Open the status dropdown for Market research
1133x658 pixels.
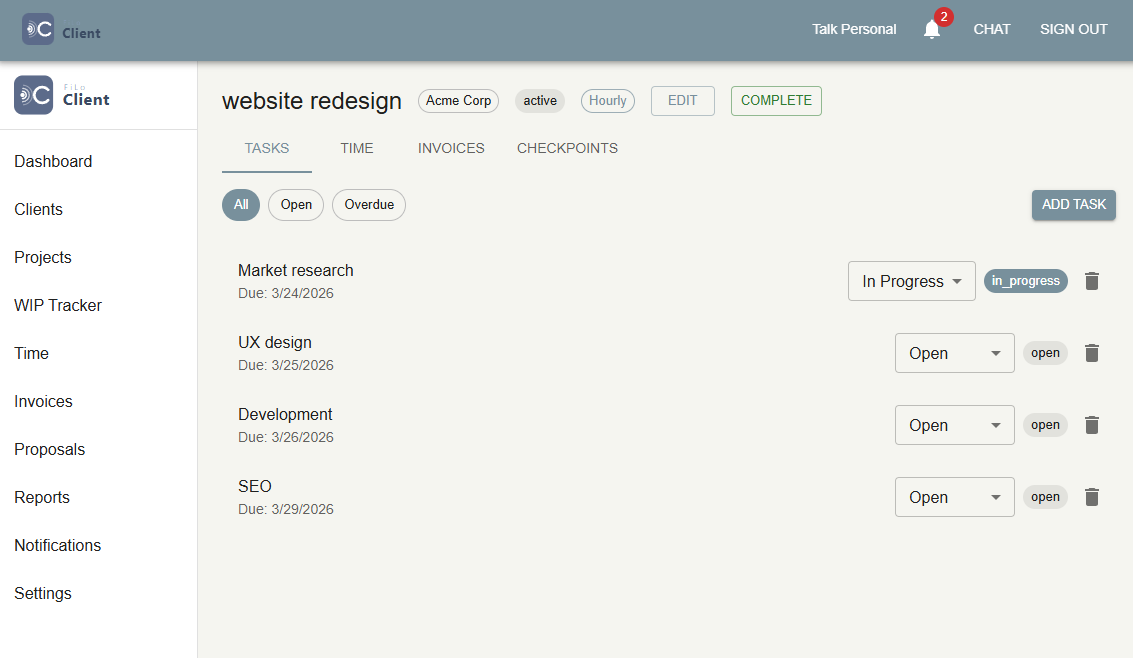911,281
